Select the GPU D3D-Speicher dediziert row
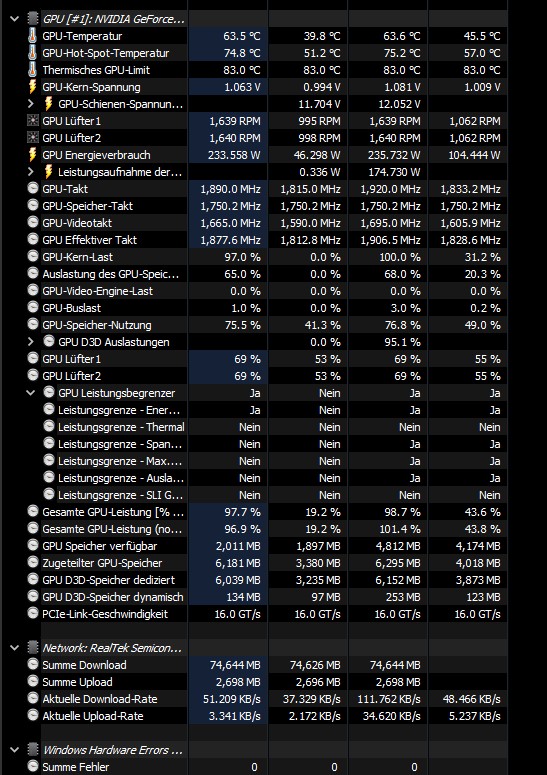Viewport: 547px width, 775px height. (109, 580)
